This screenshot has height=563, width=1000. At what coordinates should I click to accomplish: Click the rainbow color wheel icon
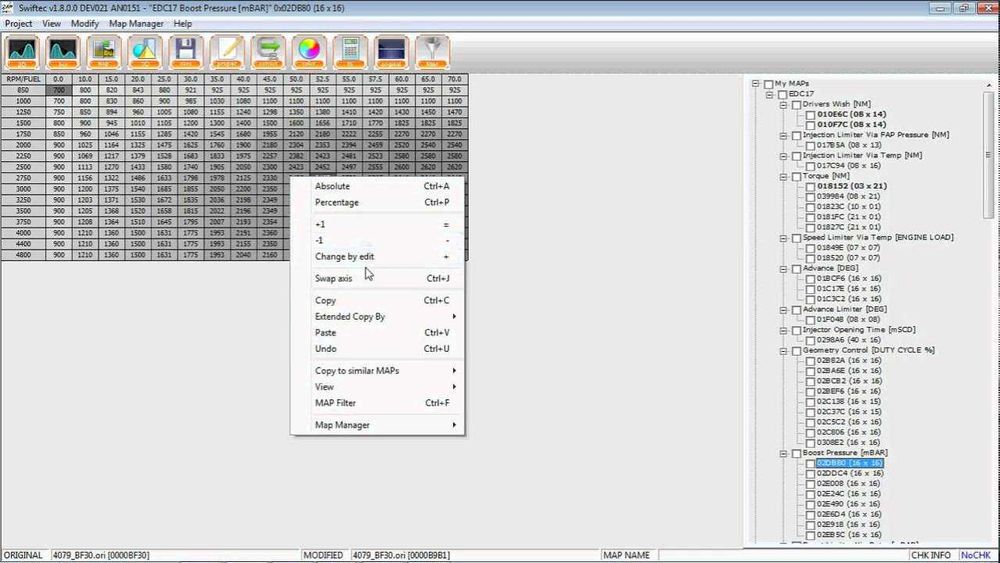pyautogui.click(x=309, y=52)
